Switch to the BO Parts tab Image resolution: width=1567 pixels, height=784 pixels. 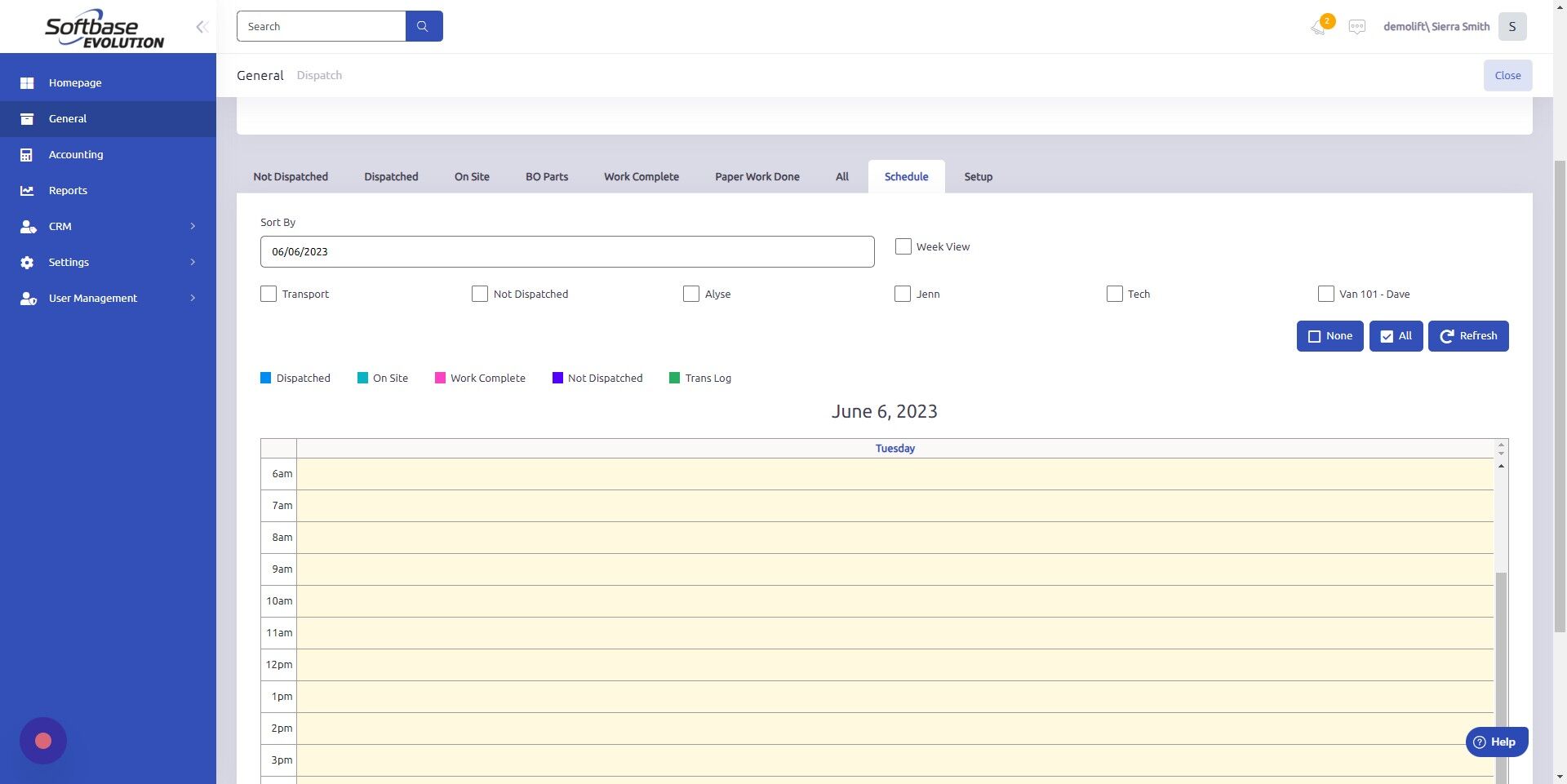(547, 176)
